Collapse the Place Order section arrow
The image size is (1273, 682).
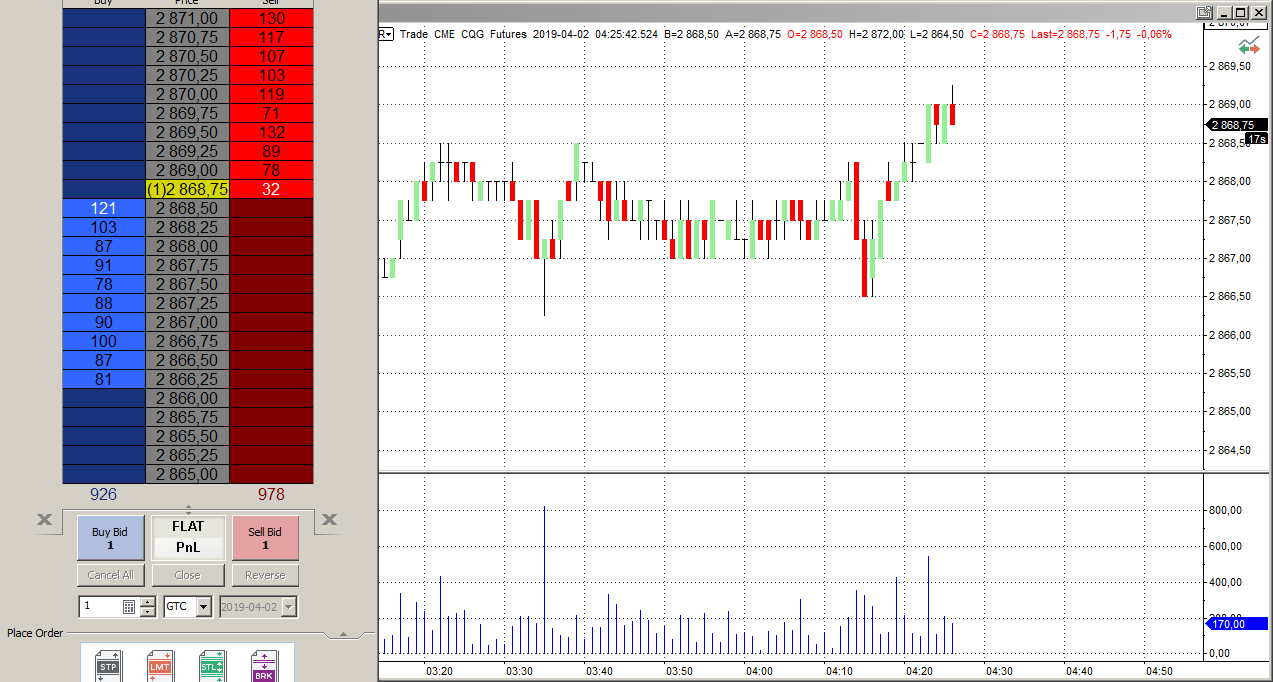tap(344, 634)
